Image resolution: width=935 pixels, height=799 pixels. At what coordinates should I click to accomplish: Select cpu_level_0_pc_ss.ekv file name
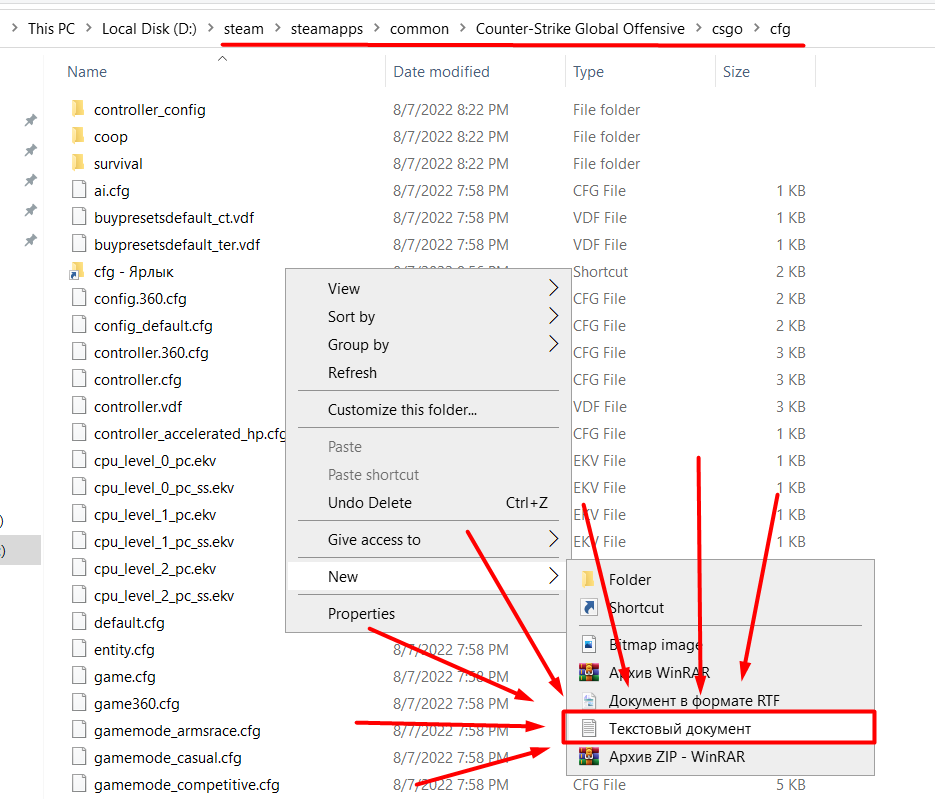click(163, 487)
